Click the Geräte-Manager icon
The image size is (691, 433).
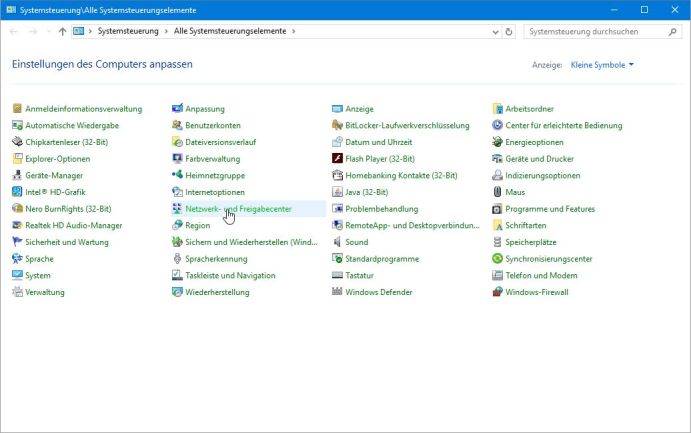pos(17,175)
